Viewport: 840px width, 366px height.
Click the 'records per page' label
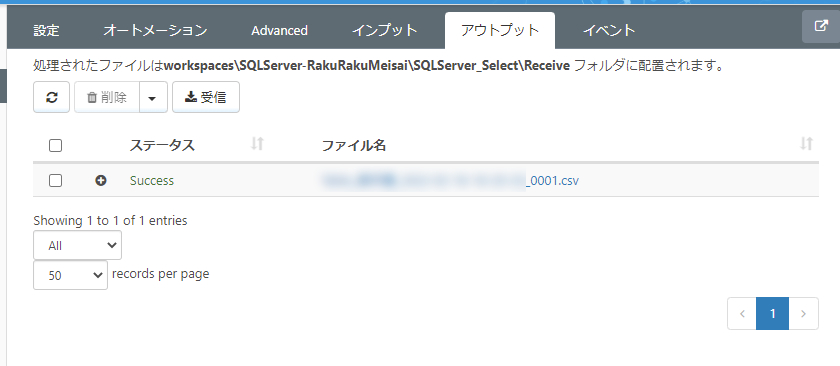(160, 274)
